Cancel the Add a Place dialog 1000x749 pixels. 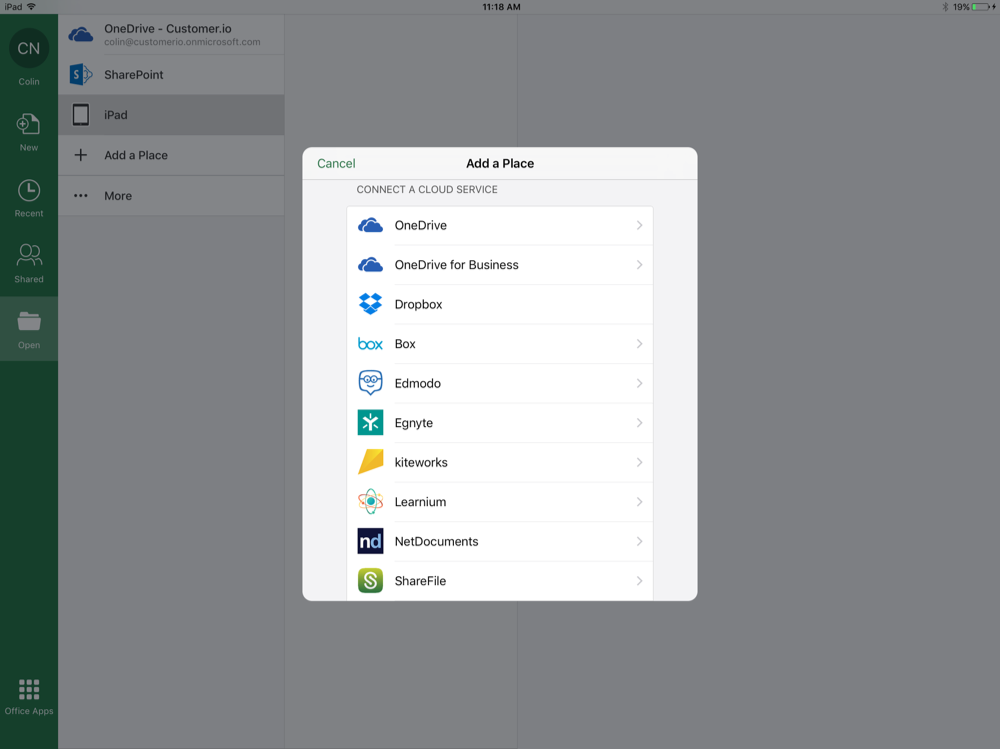(336, 163)
